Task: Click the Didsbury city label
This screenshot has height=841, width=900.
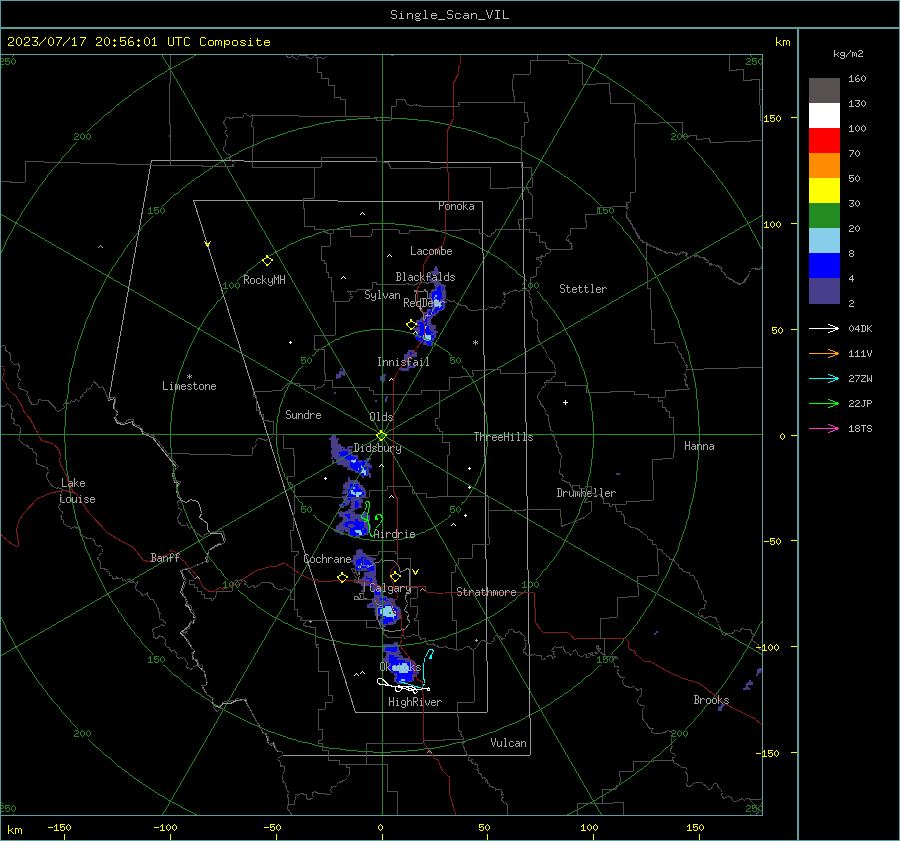Action: click(x=377, y=448)
